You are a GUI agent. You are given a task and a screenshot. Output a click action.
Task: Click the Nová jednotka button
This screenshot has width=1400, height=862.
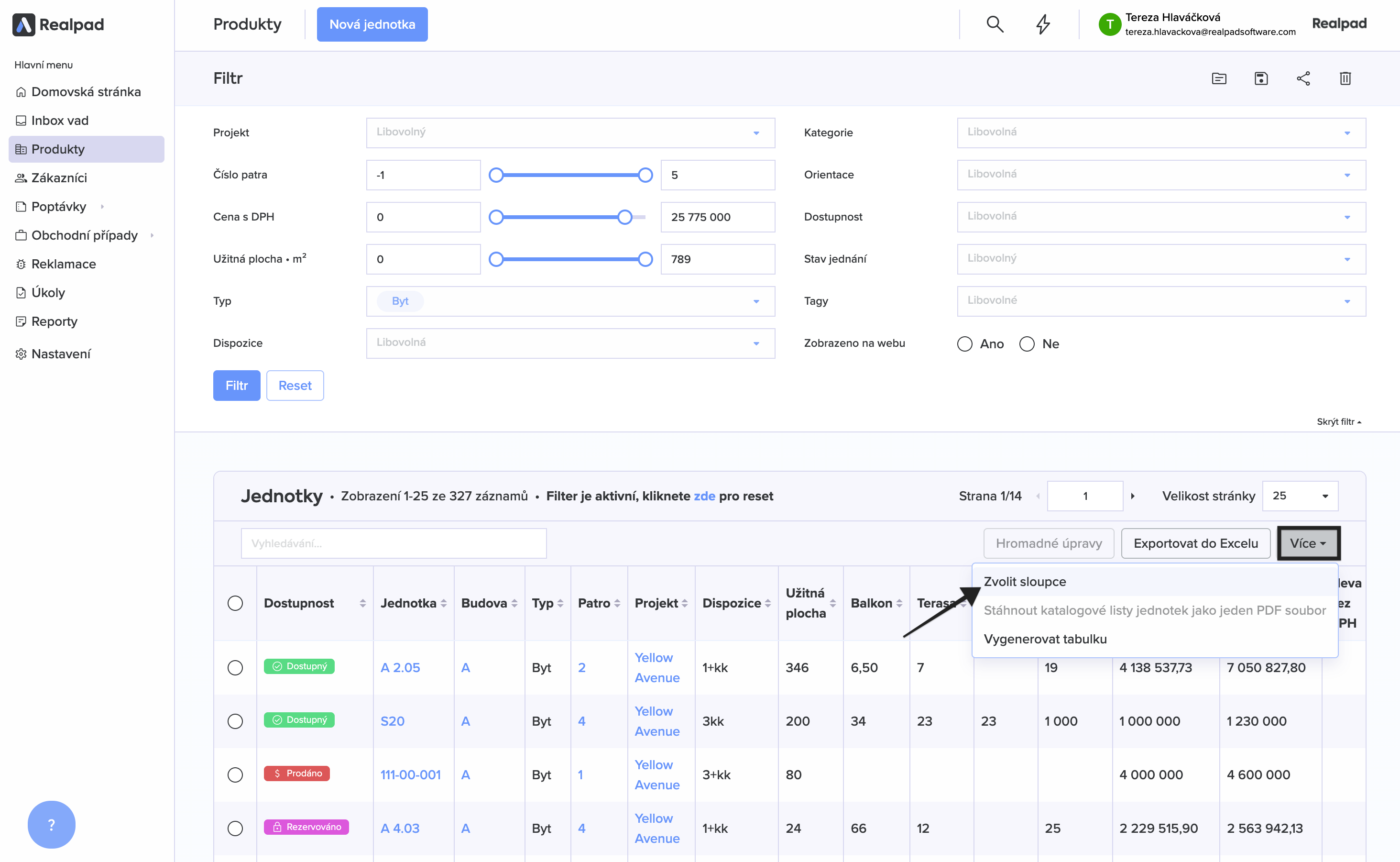(x=372, y=24)
